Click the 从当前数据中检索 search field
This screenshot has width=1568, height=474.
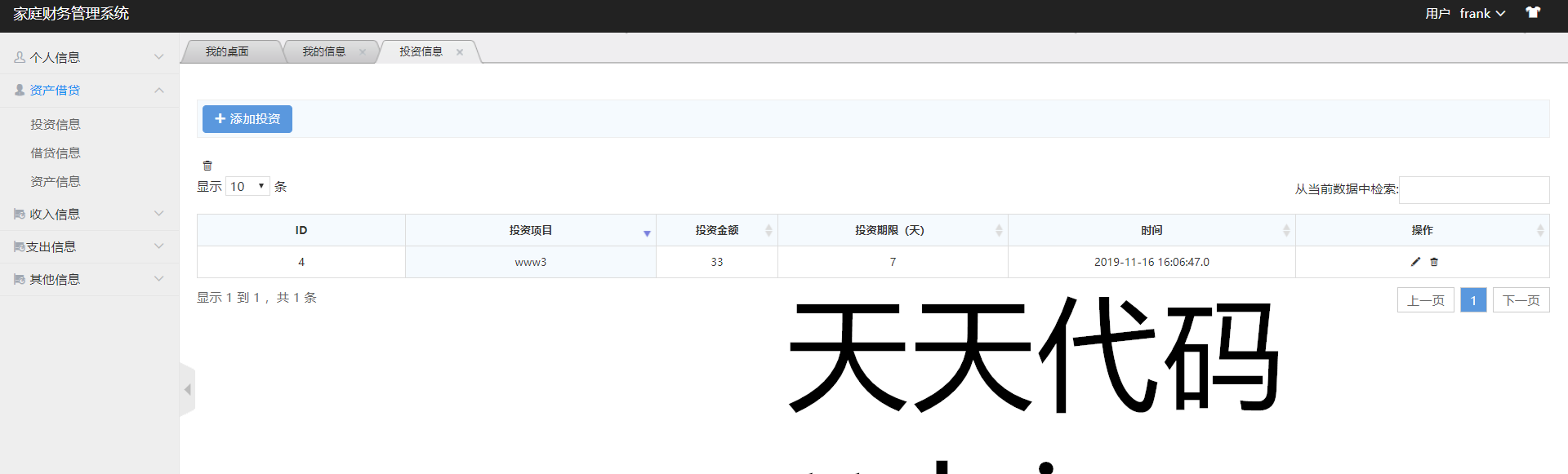pos(1473,190)
